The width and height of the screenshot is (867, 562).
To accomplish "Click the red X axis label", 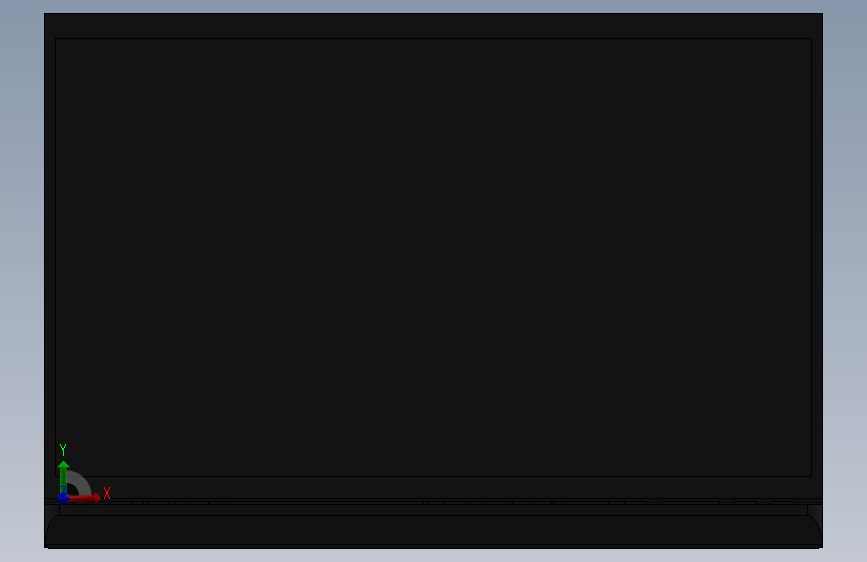I will (107, 493).
